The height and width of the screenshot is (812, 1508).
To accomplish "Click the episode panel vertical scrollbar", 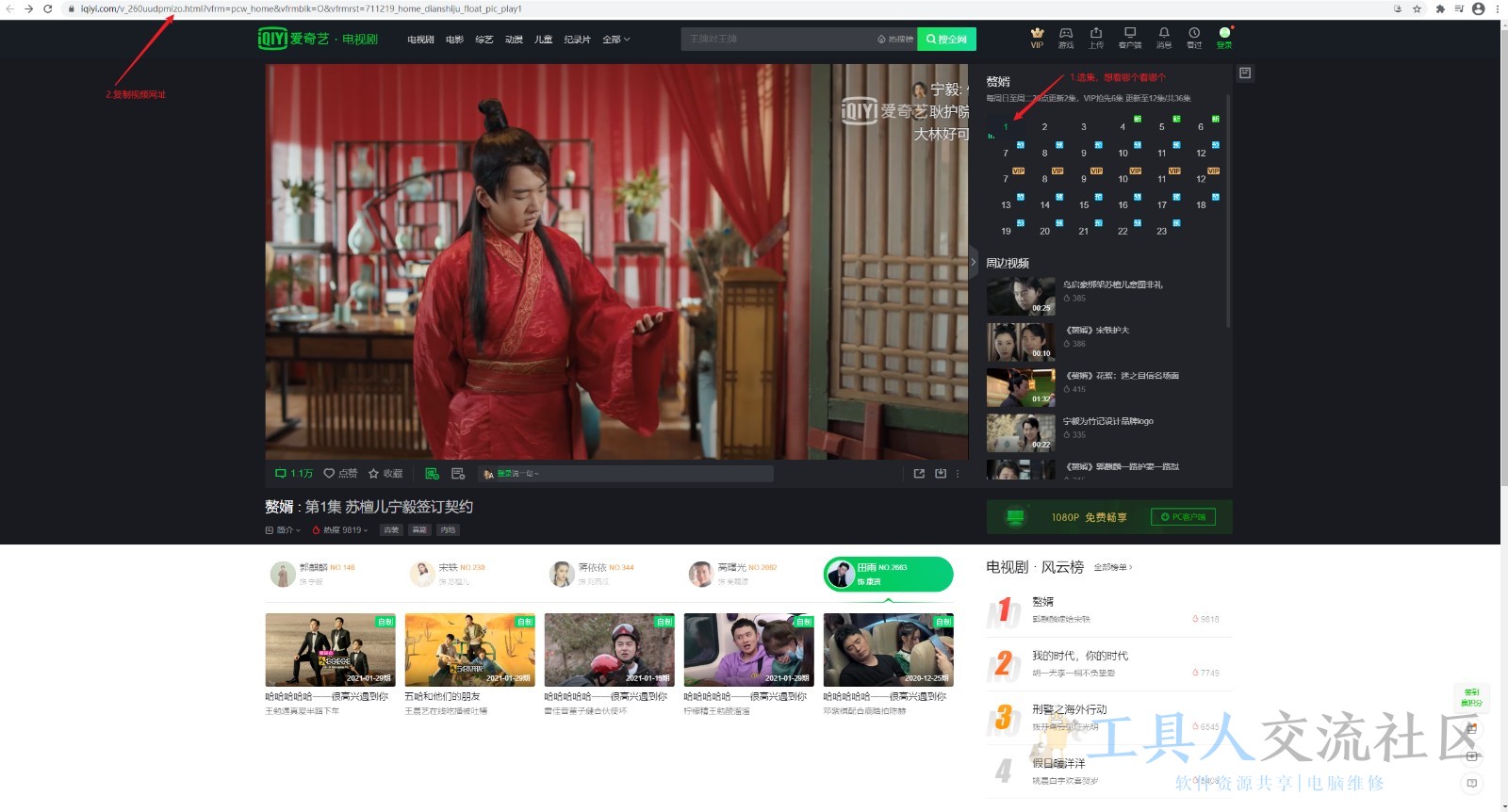I will coord(1228,210).
